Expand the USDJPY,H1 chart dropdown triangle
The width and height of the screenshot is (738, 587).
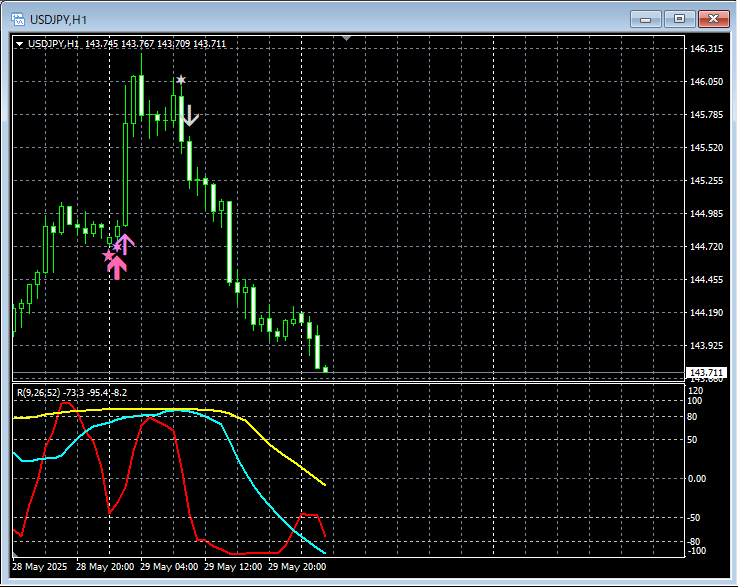tap(20, 44)
